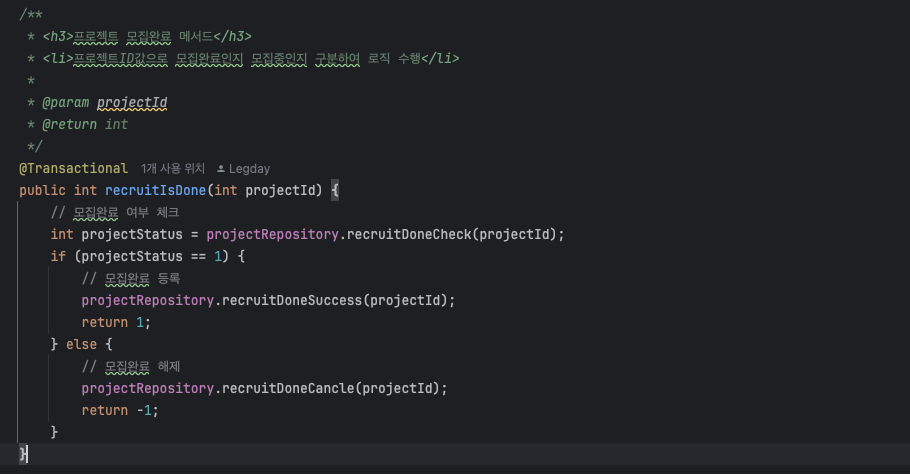Click the '모집완료 해제' comment
The width and height of the screenshot is (910, 474).
[131, 367]
